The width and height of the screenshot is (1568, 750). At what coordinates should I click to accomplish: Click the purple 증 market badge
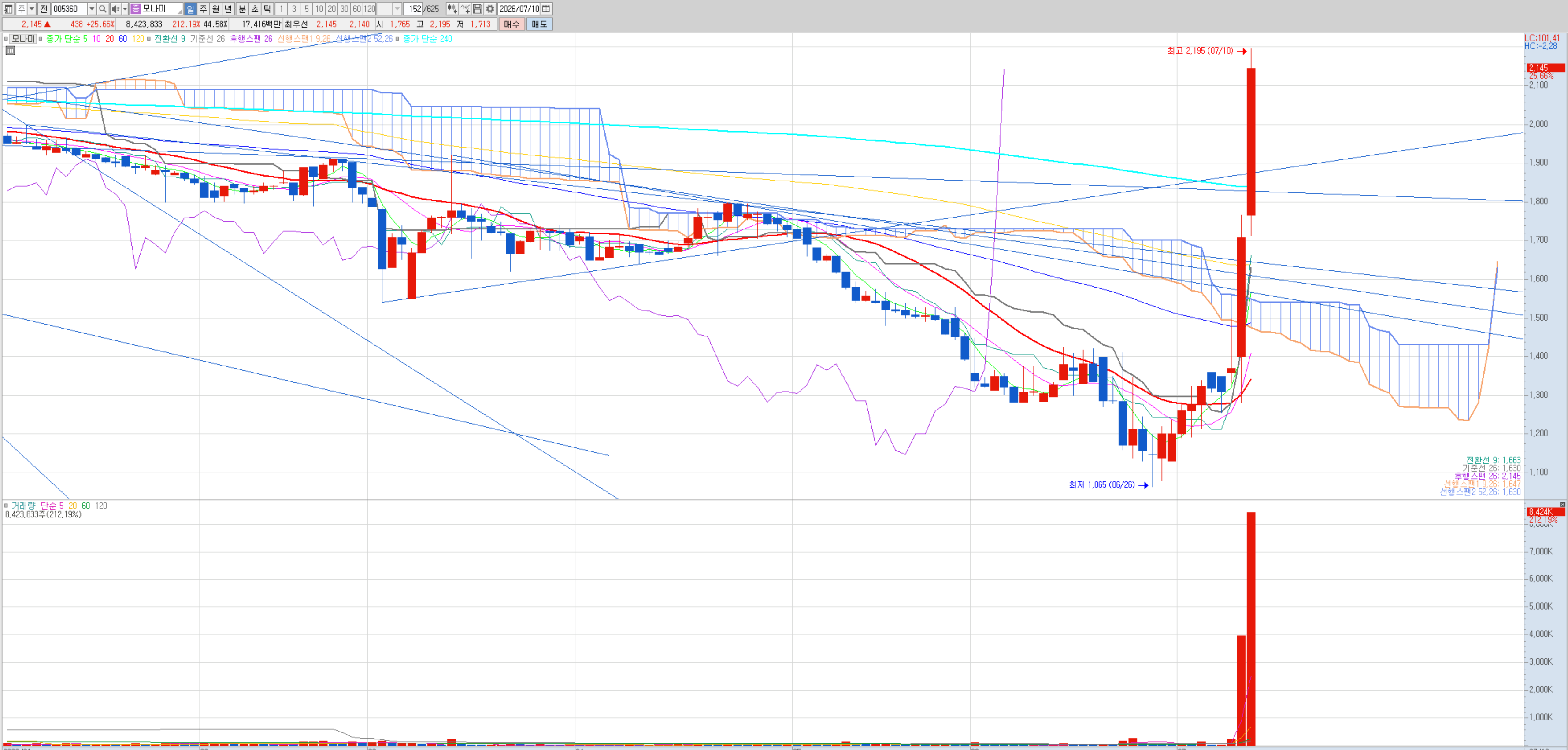pyautogui.click(x=136, y=8)
